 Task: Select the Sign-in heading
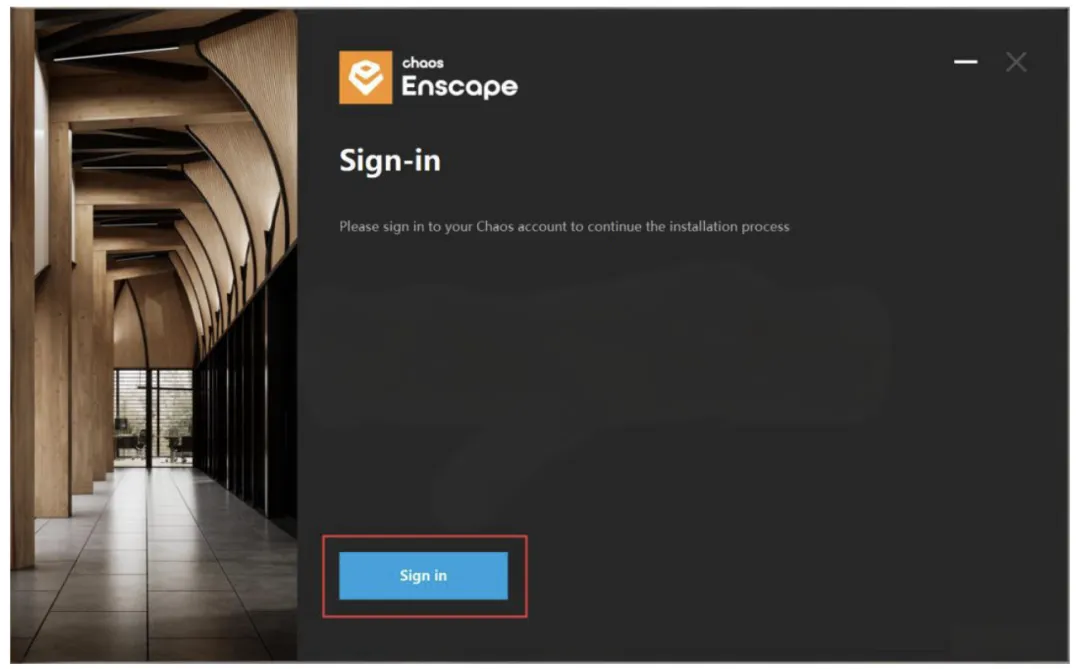[x=390, y=161]
